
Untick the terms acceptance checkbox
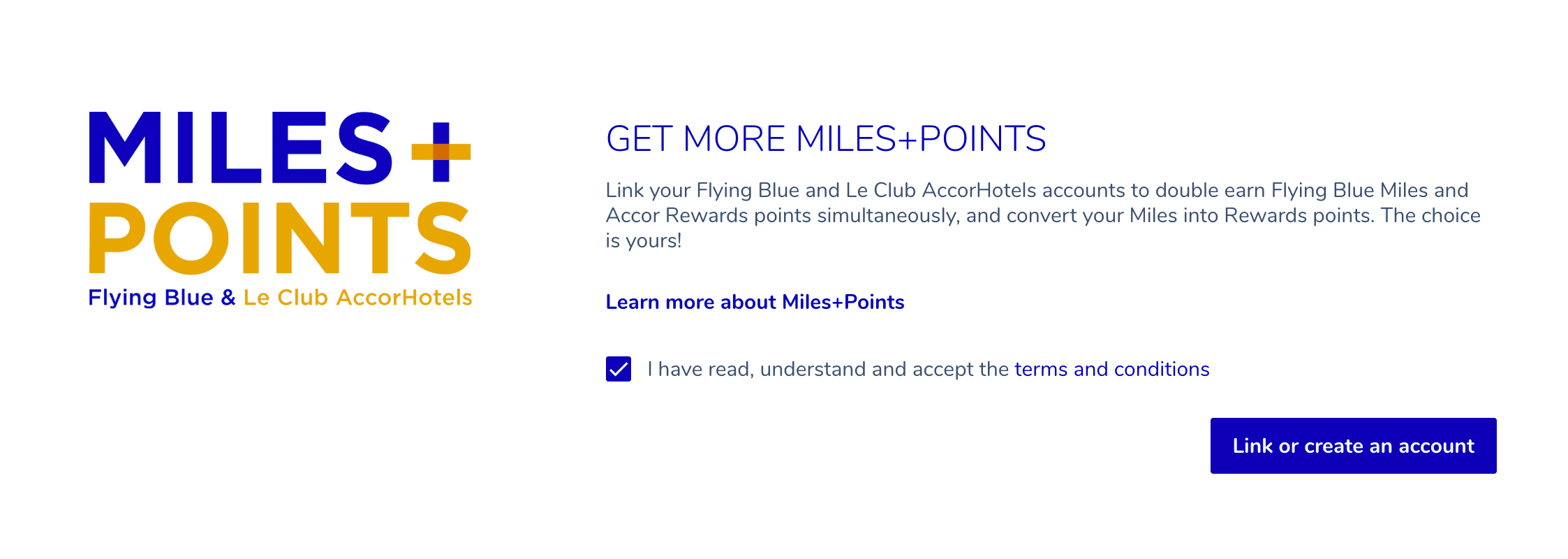click(619, 369)
